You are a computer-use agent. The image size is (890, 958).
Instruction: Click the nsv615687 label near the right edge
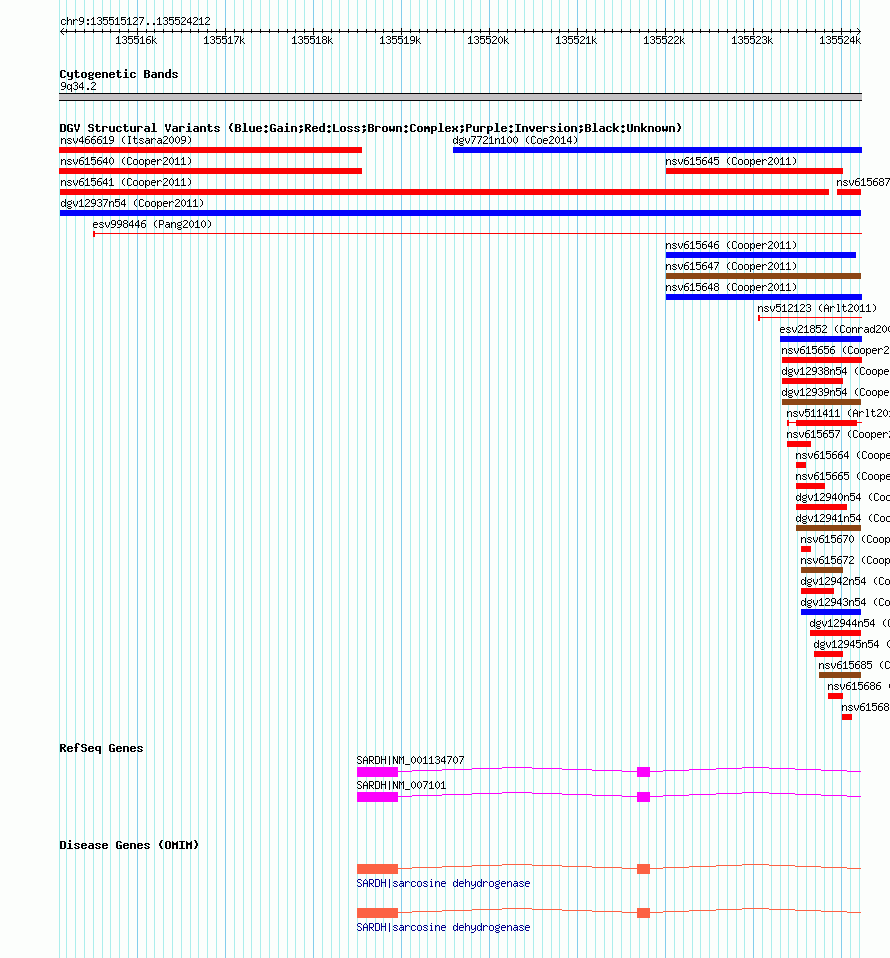pyautogui.click(x=863, y=182)
